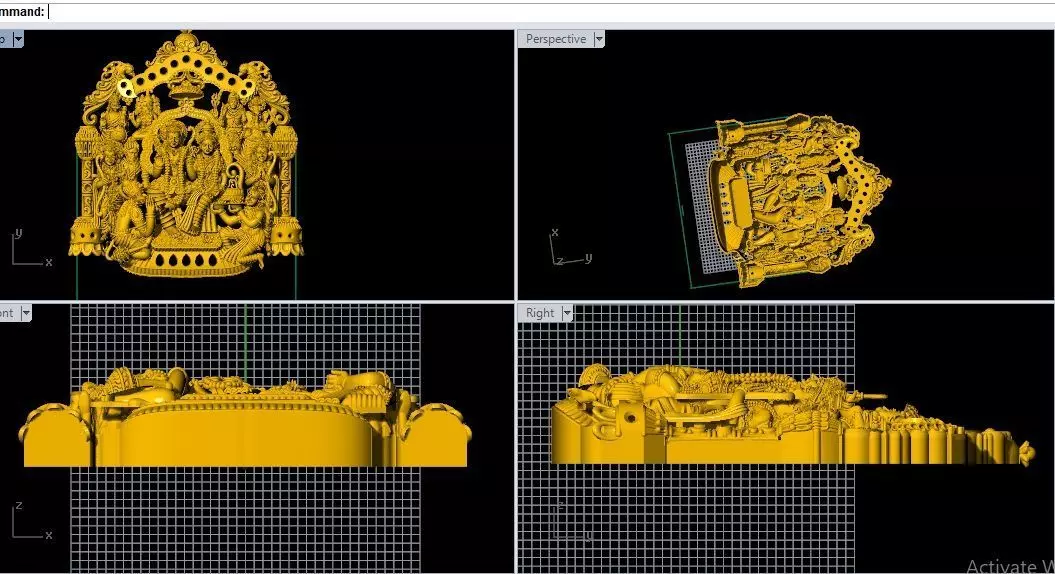The height and width of the screenshot is (574, 1055).
Task: Select the model in Perspective viewport
Action: coord(801,201)
